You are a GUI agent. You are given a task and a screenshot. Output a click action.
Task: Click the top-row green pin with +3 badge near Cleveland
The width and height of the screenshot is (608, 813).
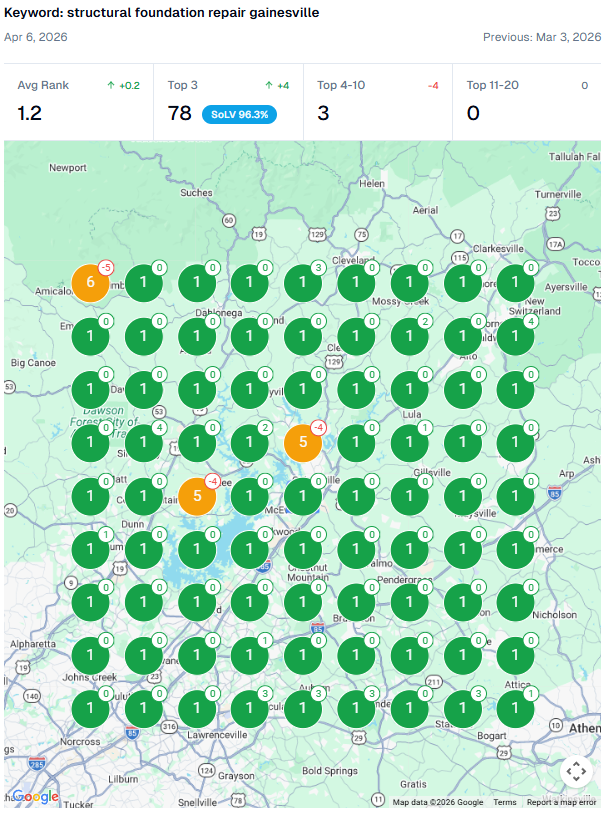click(303, 283)
